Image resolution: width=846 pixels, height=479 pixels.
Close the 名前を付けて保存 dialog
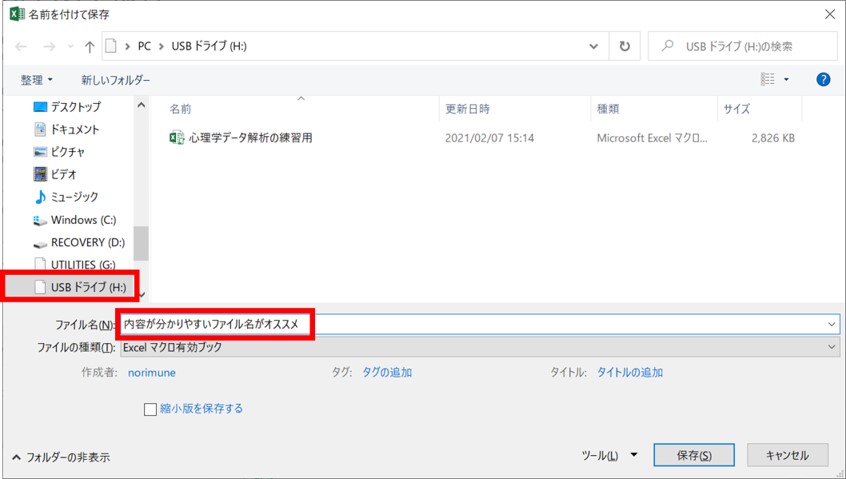click(x=830, y=15)
